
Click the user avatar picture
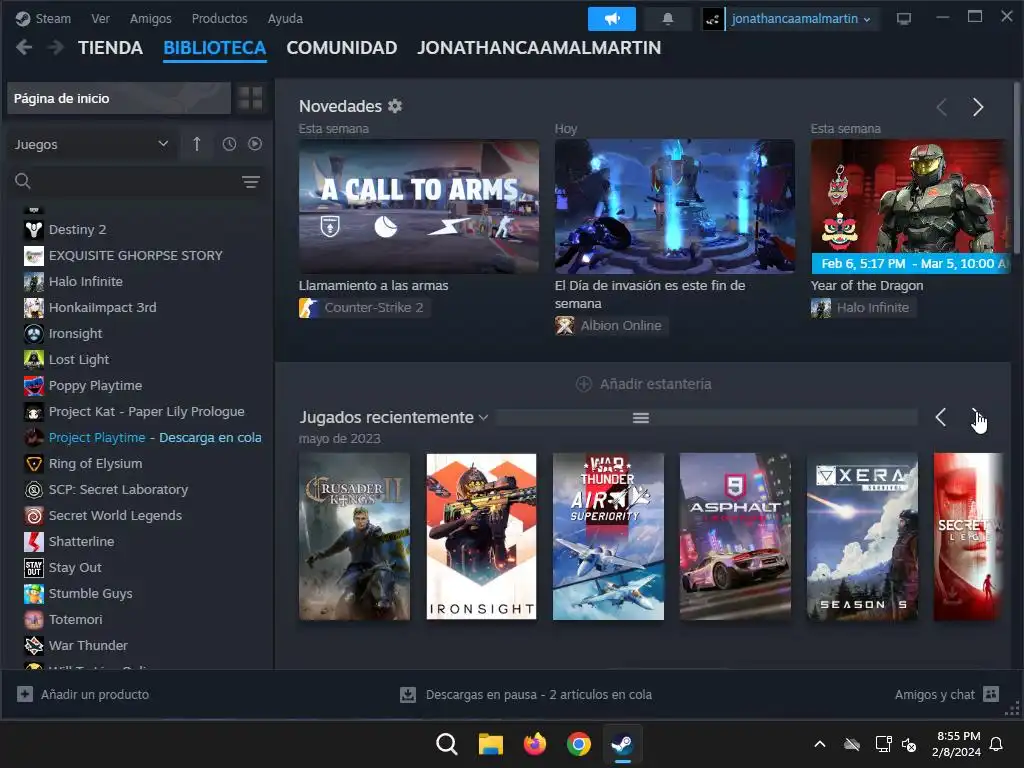[x=712, y=20]
